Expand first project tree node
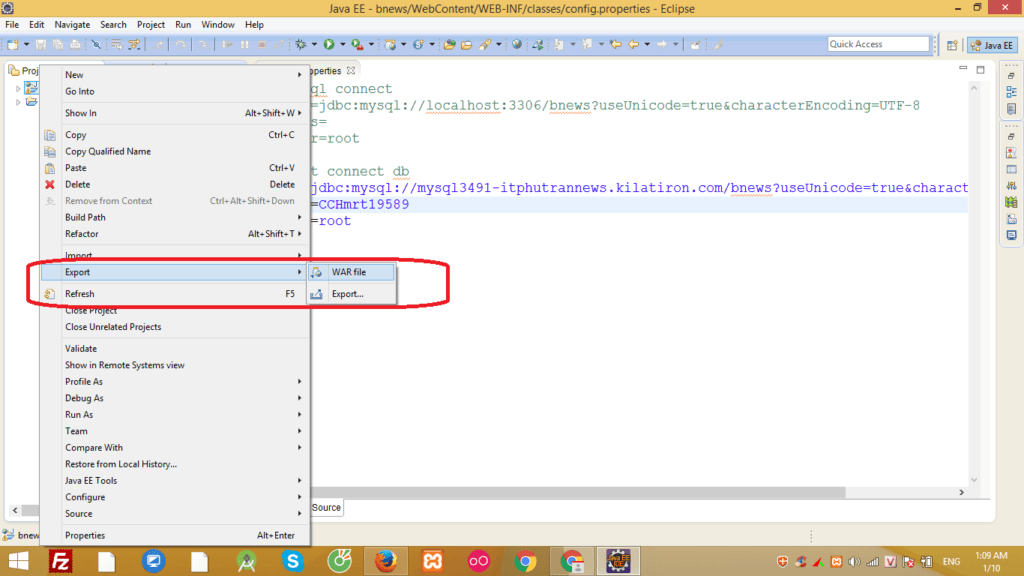The height and width of the screenshot is (576, 1024). click(18, 88)
